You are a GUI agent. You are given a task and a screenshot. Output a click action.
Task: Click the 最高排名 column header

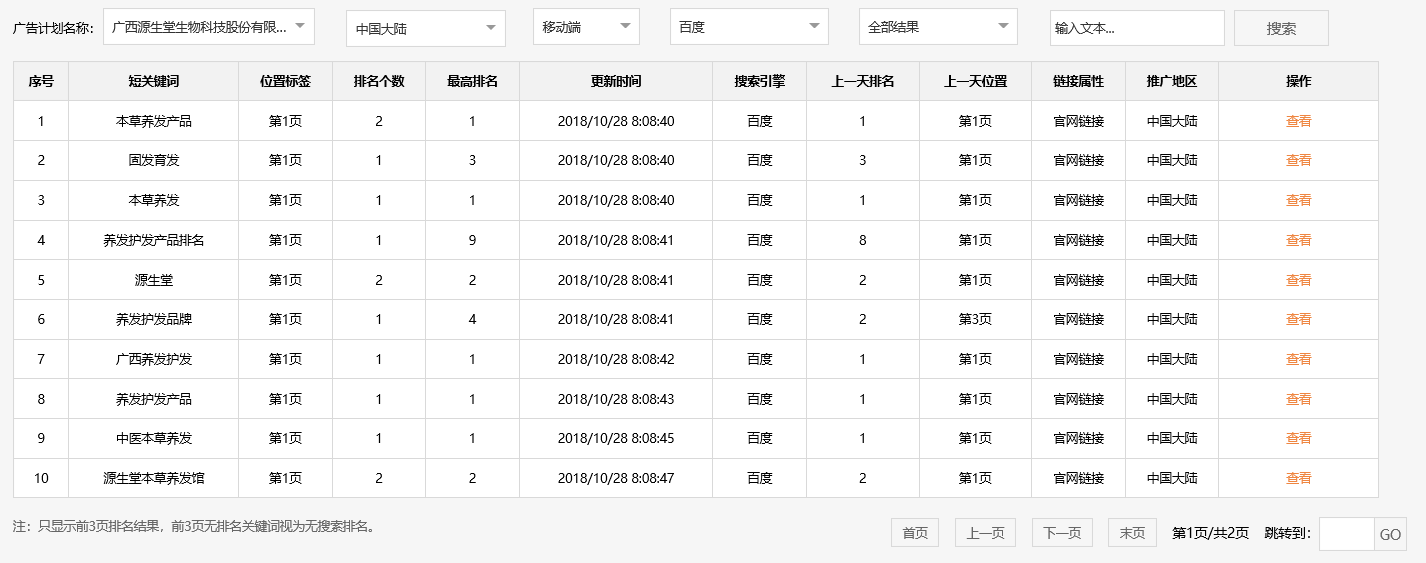[x=472, y=81]
